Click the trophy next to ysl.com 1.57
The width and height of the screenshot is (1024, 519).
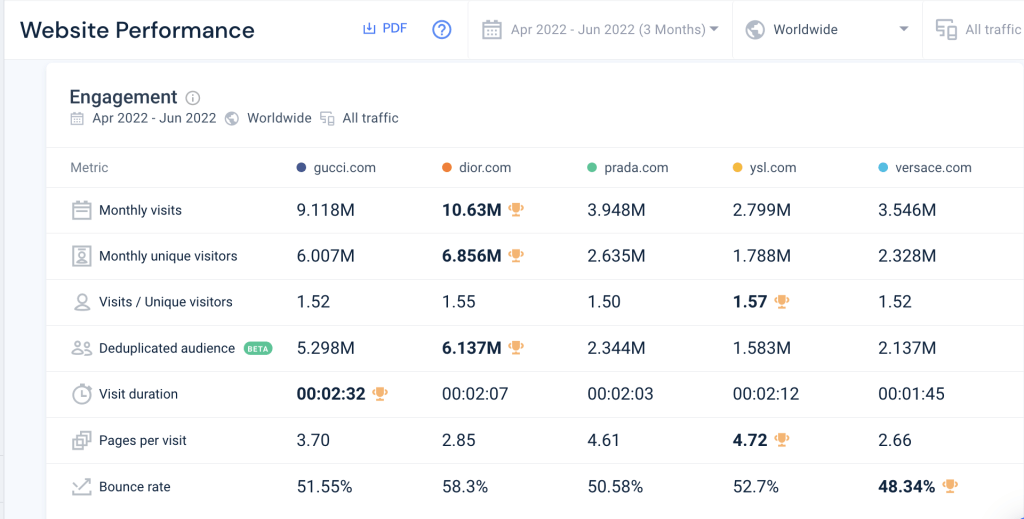click(x=782, y=301)
